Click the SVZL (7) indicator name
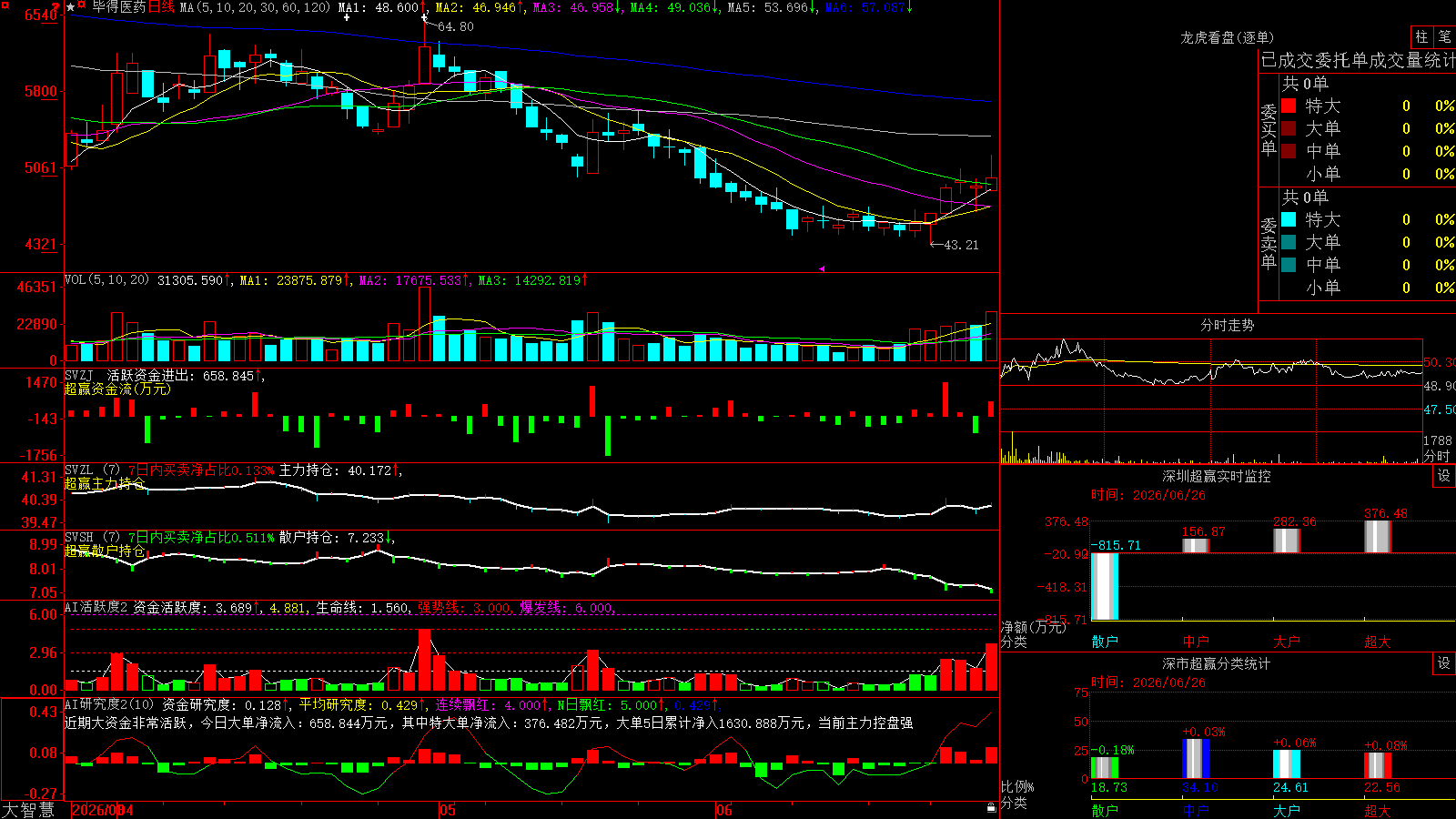The width and height of the screenshot is (1456, 819). coord(92,470)
